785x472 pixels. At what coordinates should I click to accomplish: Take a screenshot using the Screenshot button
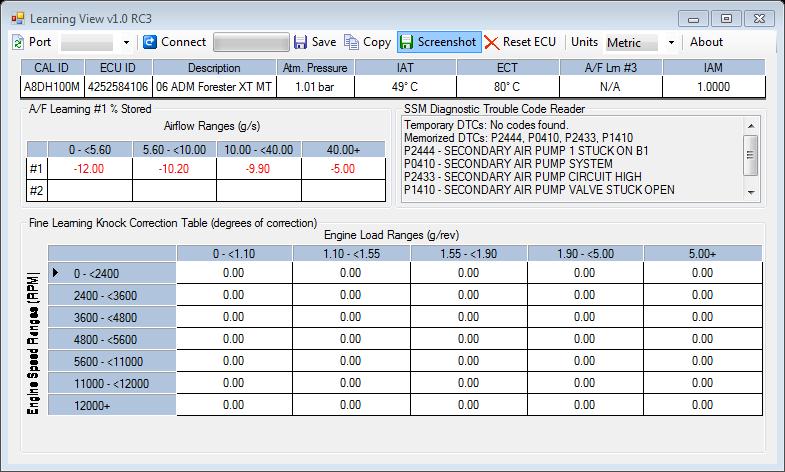point(438,42)
